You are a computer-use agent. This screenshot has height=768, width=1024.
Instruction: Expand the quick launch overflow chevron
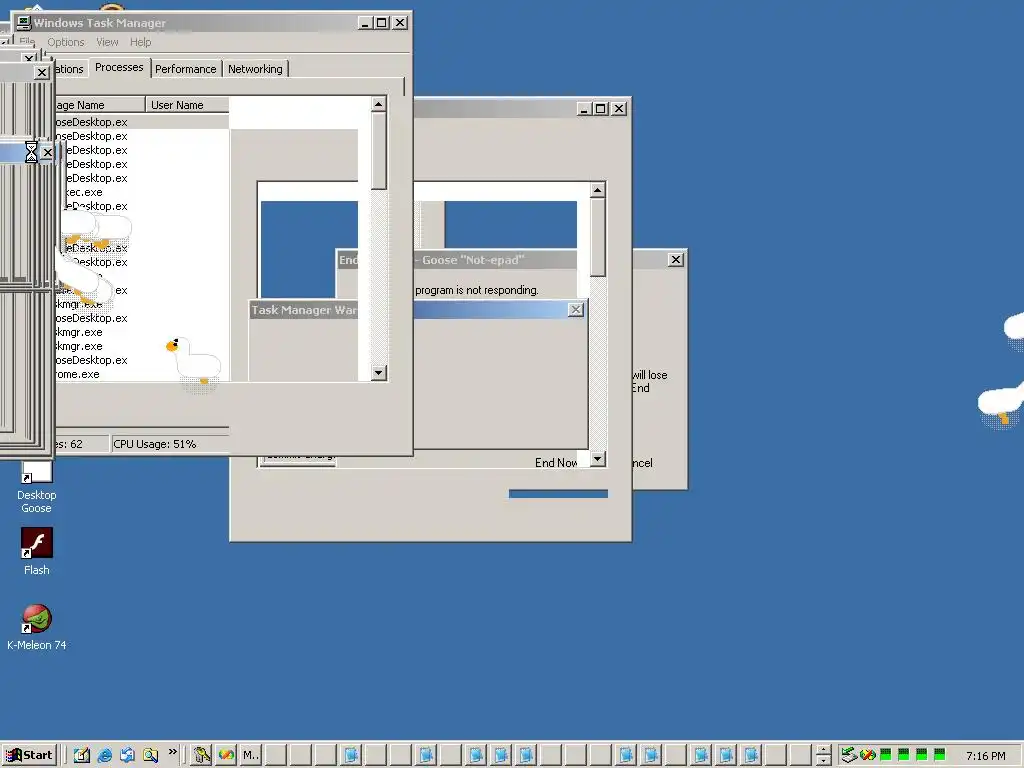tap(172, 752)
